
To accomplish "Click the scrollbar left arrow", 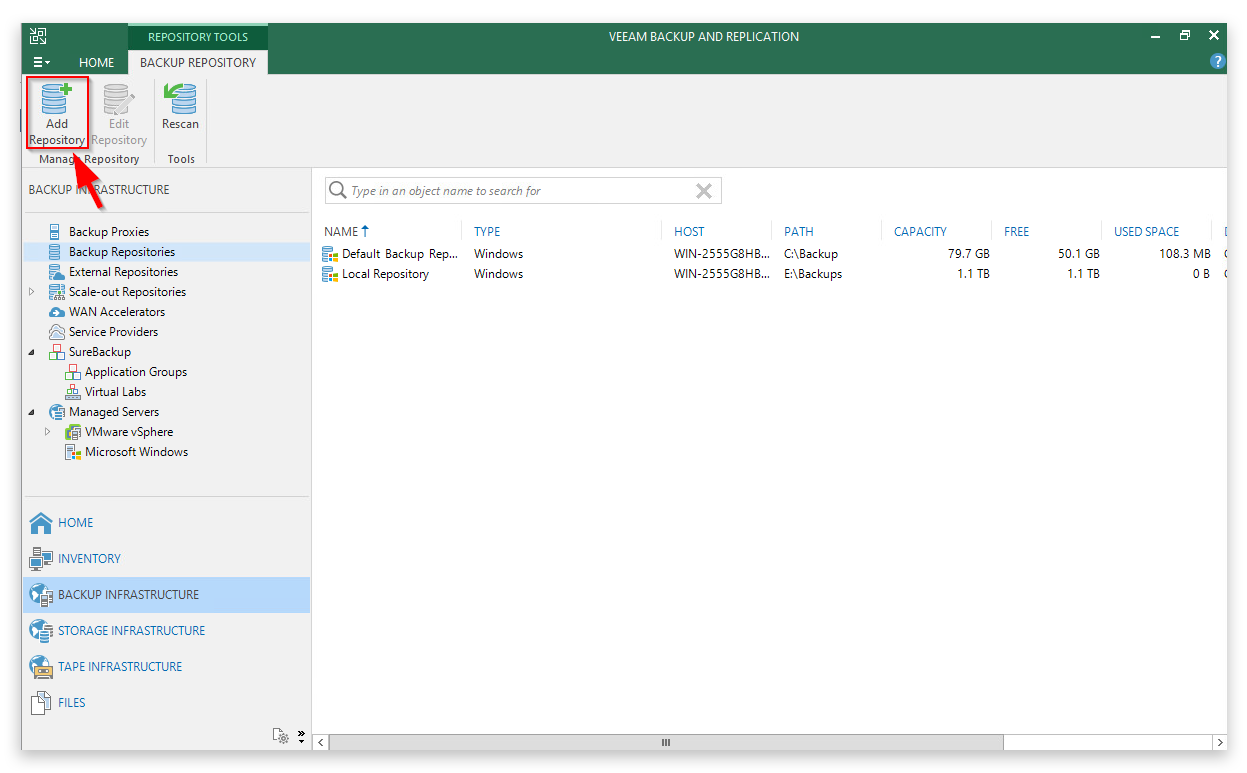I will pyautogui.click(x=321, y=743).
